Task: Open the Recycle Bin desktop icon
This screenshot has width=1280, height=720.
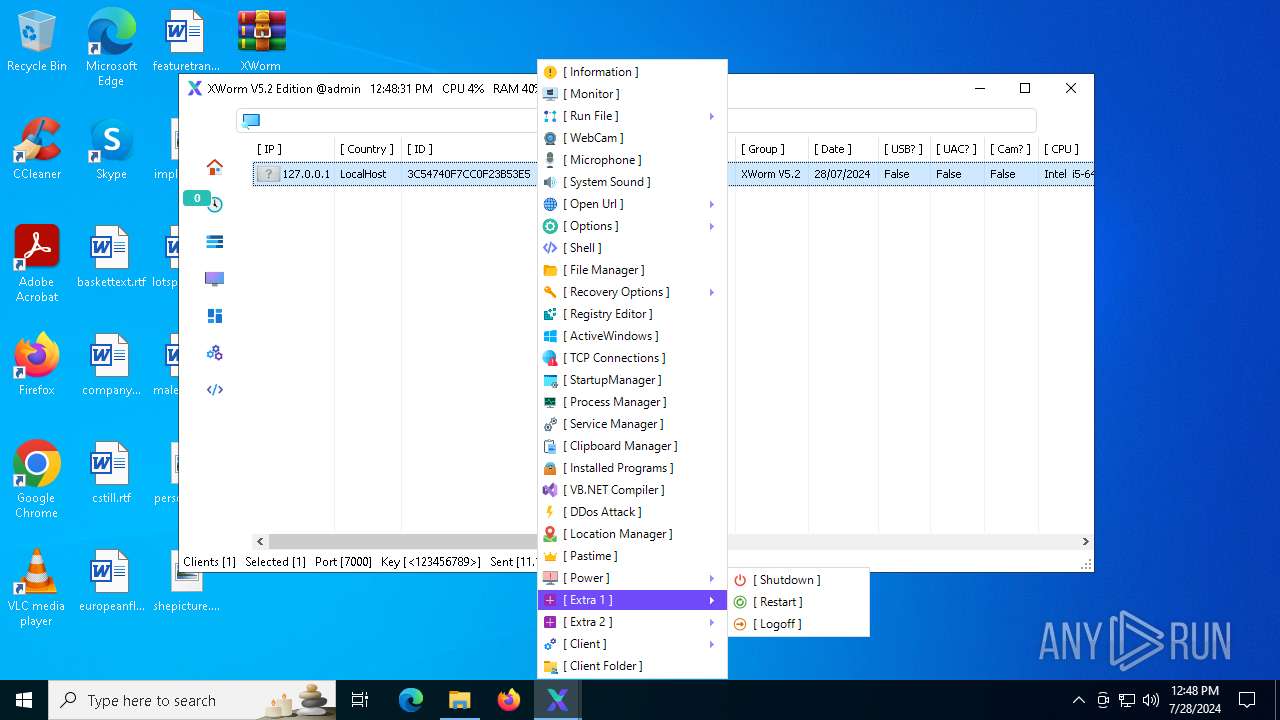Action: [37, 42]
